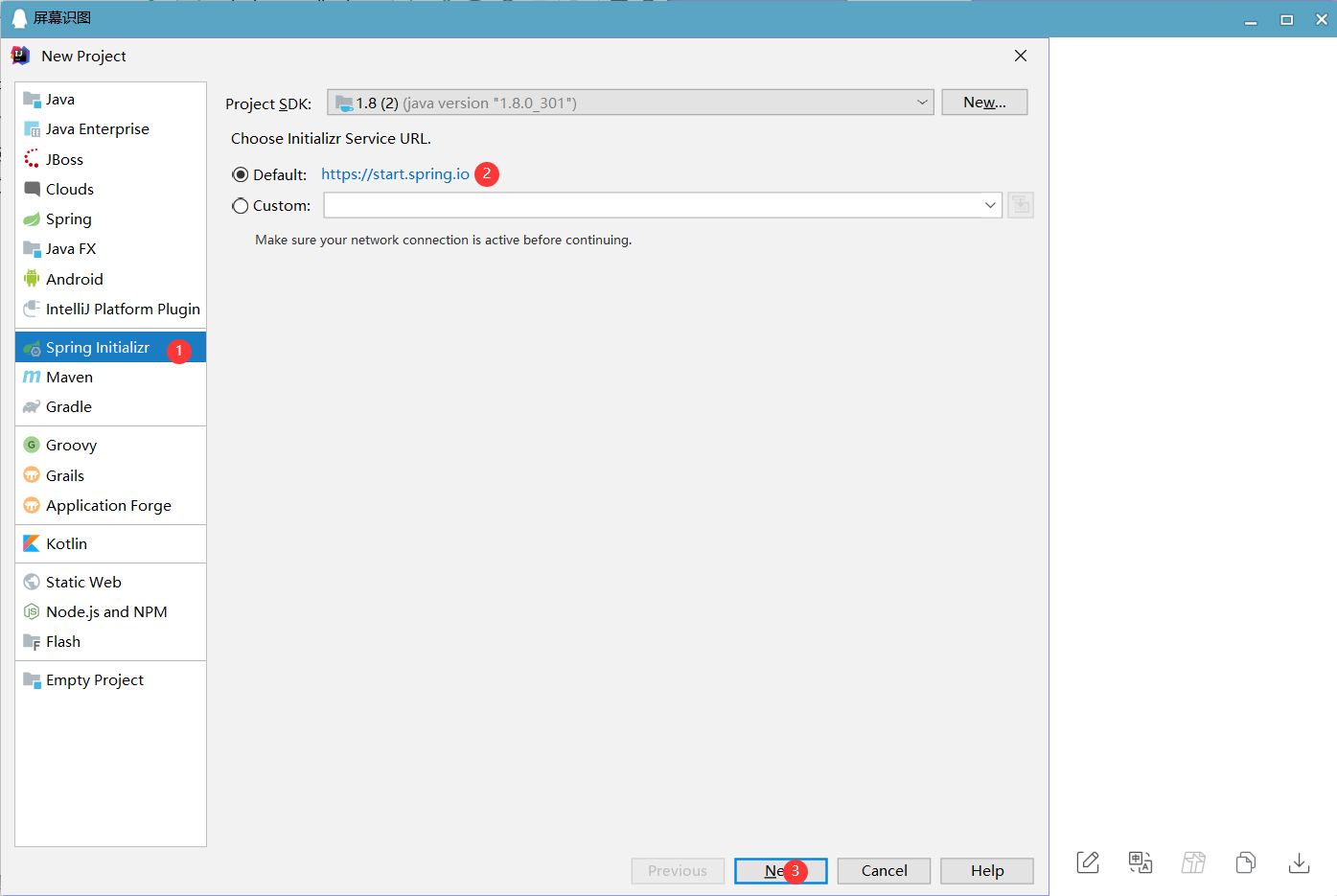Viewport: 1337px width, 896px height.
Task: Choose the Maven project type
Action: 110,377
